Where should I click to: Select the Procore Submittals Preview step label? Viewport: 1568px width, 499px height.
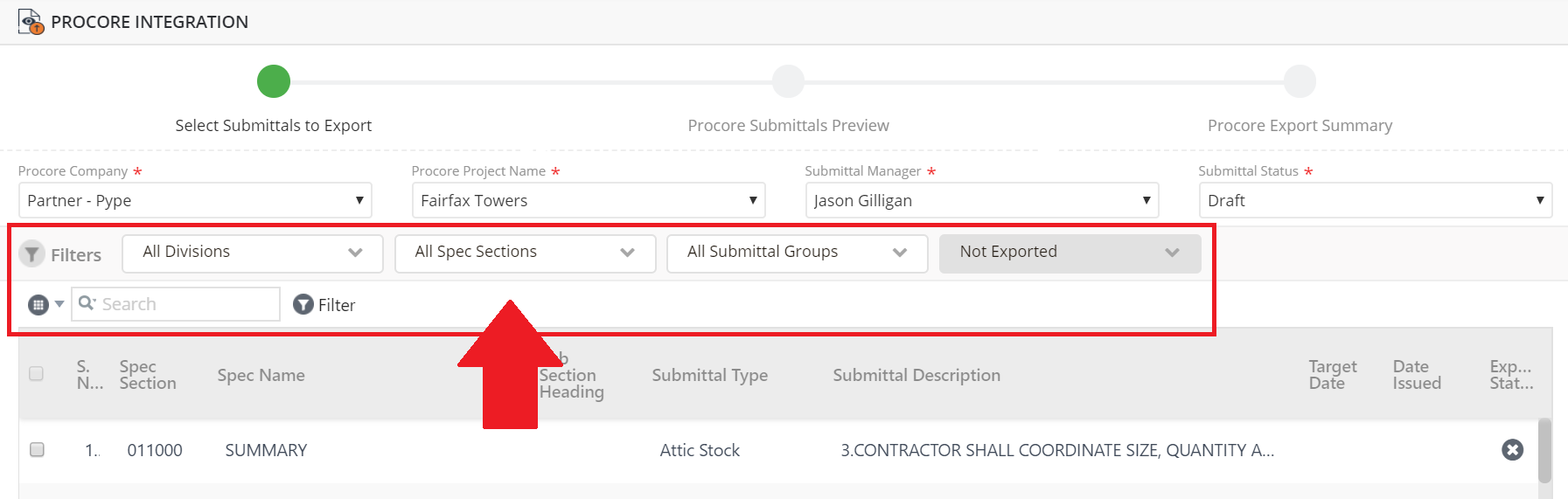[788, 125]
